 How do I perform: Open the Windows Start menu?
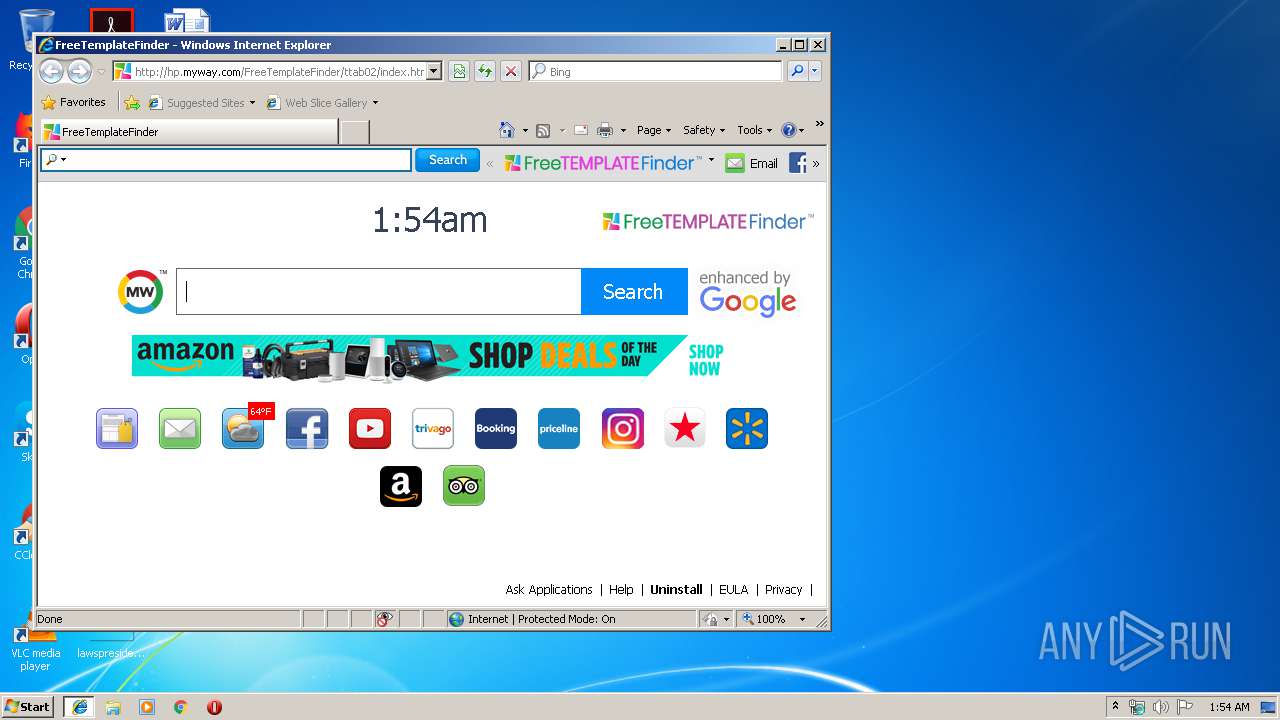click(27, 707)
